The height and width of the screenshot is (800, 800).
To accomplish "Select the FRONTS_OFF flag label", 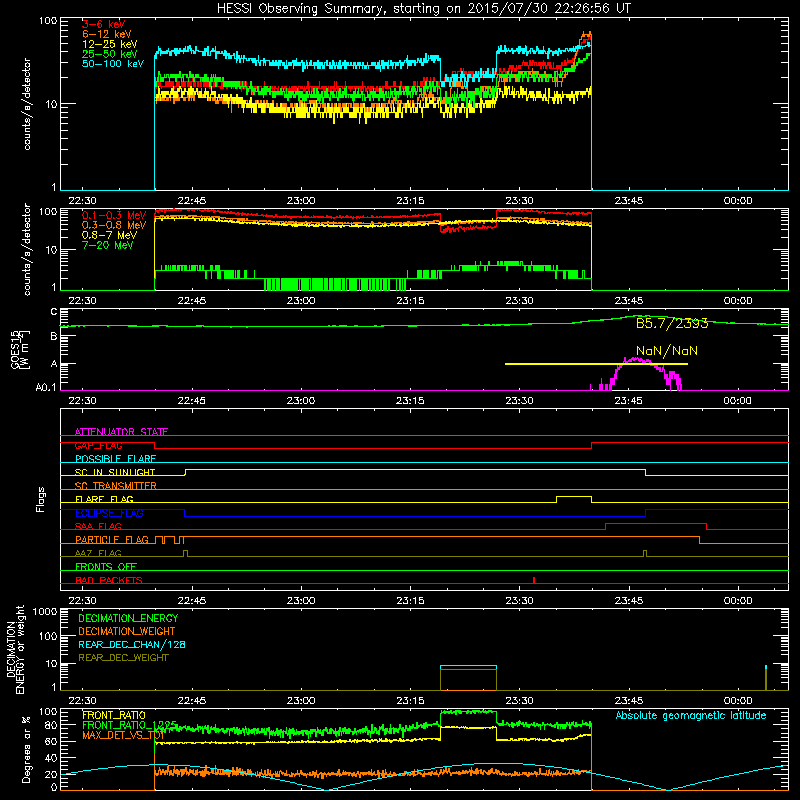I will point(106,566).
